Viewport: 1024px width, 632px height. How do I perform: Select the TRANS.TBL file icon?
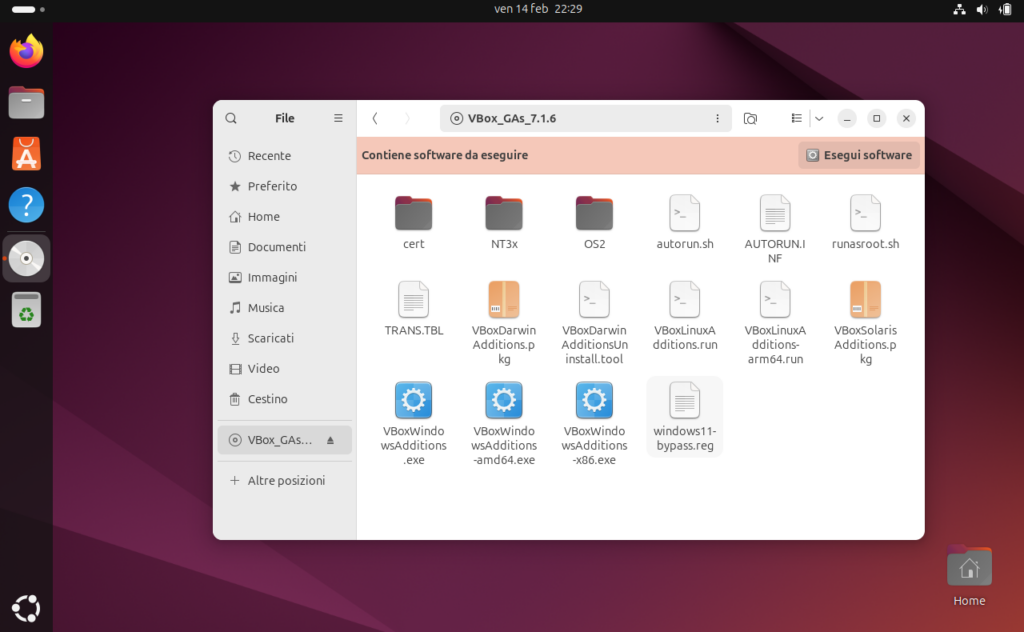point(413,300)
